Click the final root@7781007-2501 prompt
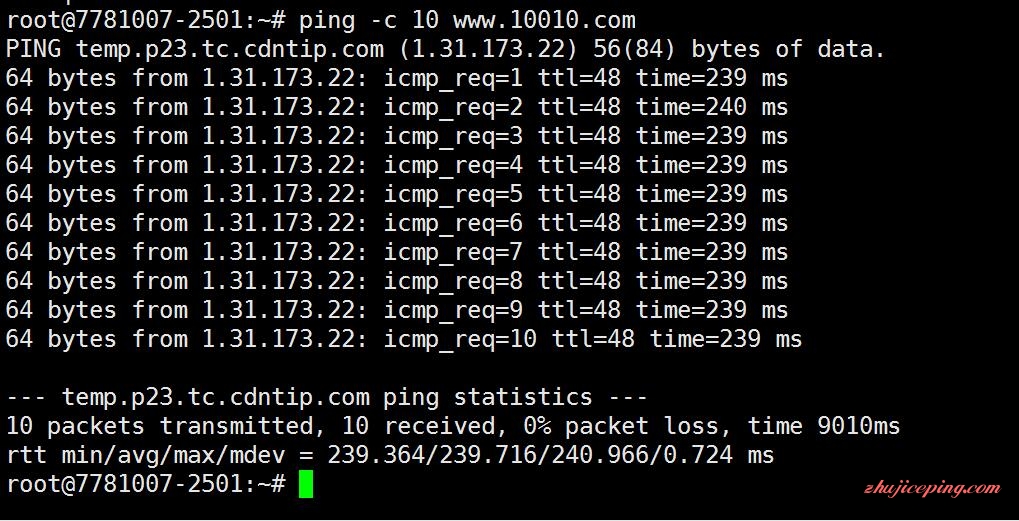 pyautogui.click(x=146, y=484)
